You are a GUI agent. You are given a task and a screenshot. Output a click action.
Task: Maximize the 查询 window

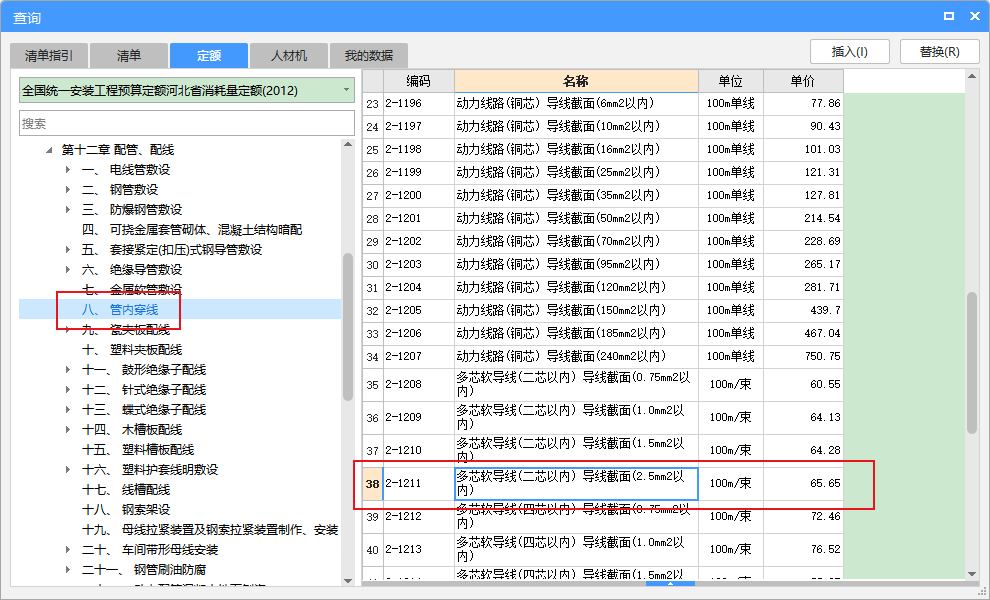click(949, 16)
